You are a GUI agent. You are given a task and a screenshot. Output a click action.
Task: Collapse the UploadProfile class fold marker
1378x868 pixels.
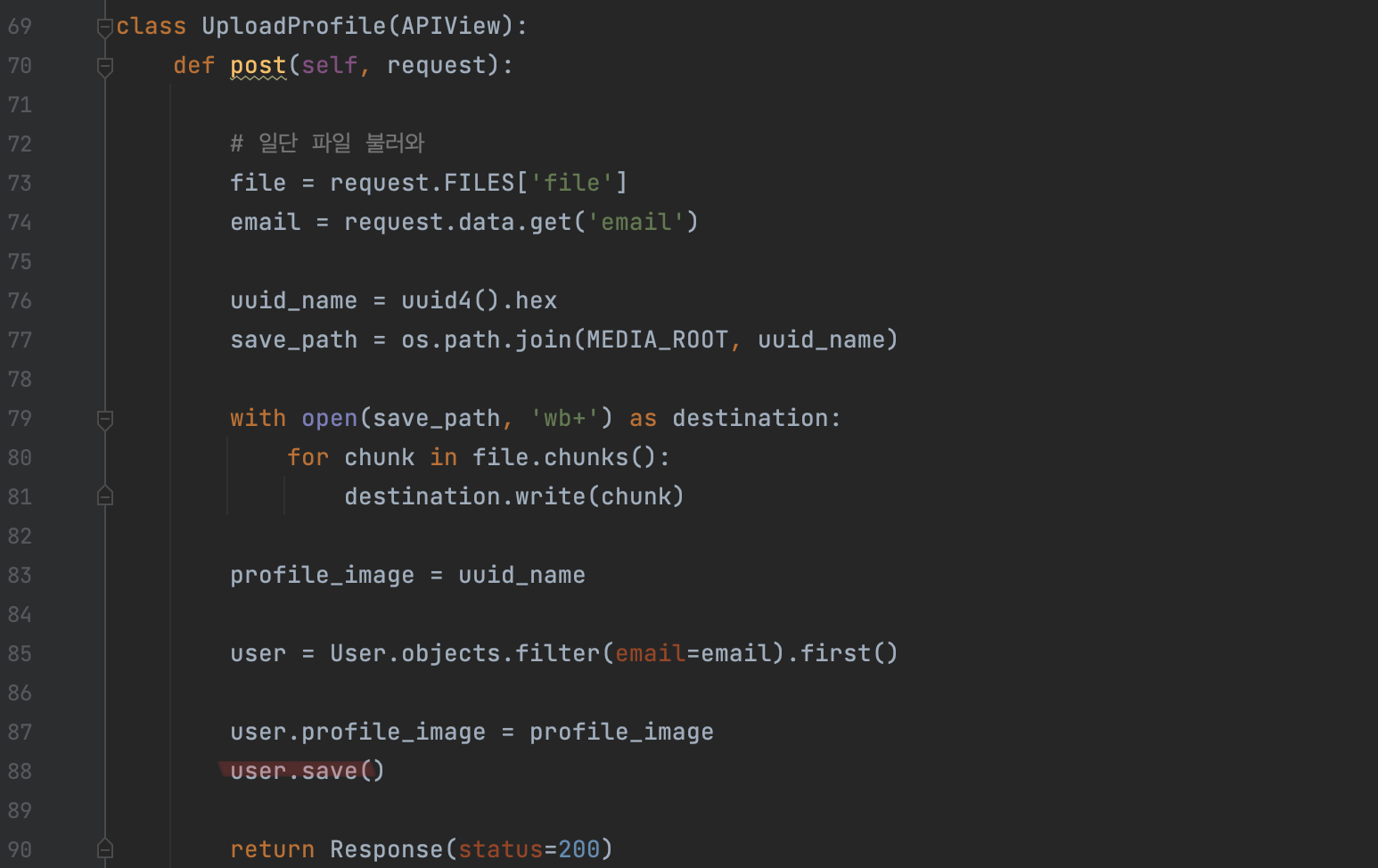(105, 28)
